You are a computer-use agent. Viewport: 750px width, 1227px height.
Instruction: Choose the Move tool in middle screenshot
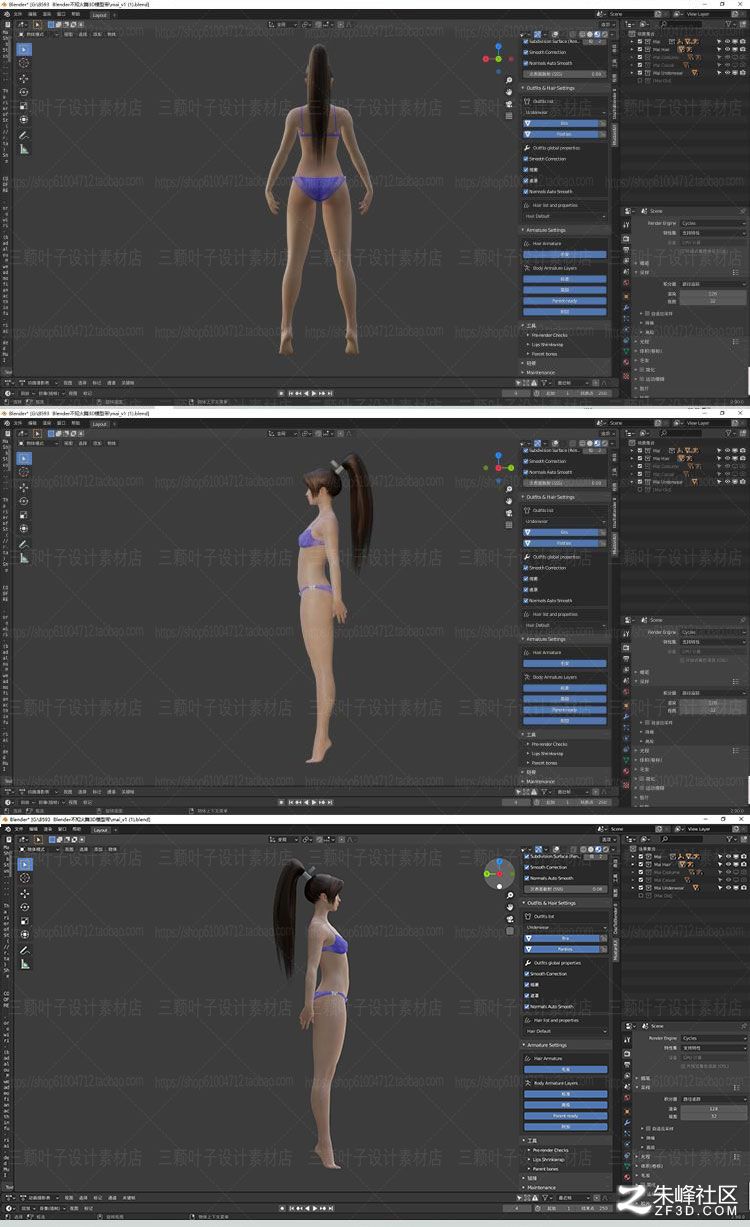click(24, 487)
